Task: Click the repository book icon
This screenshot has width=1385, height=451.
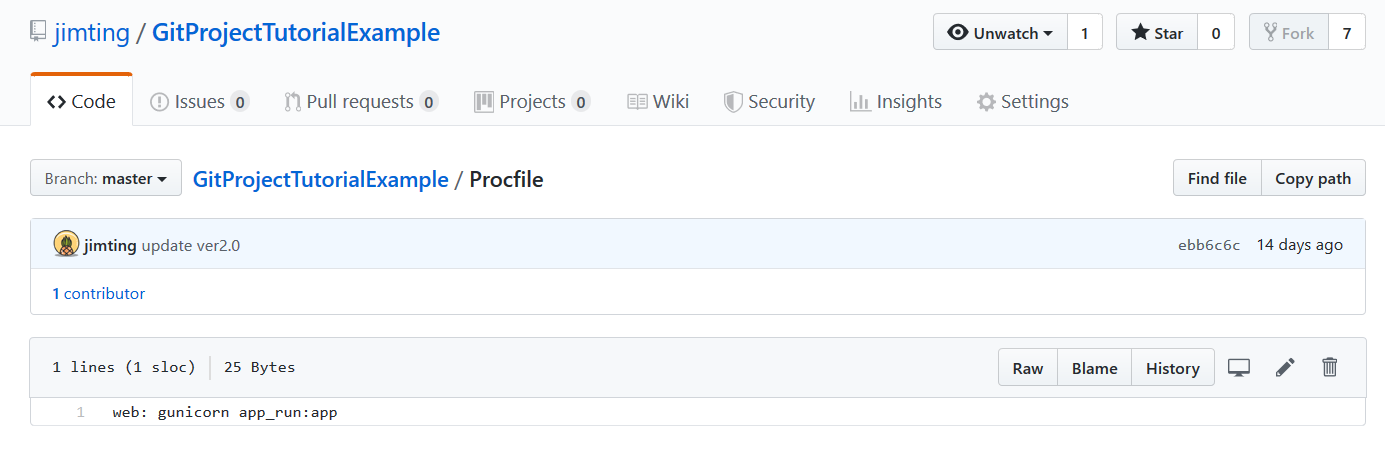Action: pyautogui.click(x=38, y=33)
